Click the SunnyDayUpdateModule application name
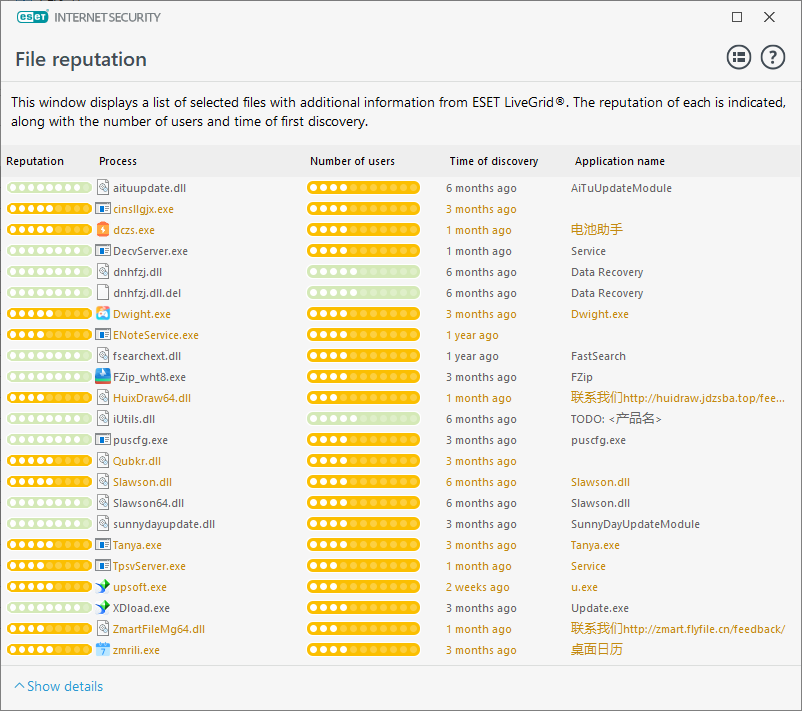The image size is (802, 711). click(635, 524)
